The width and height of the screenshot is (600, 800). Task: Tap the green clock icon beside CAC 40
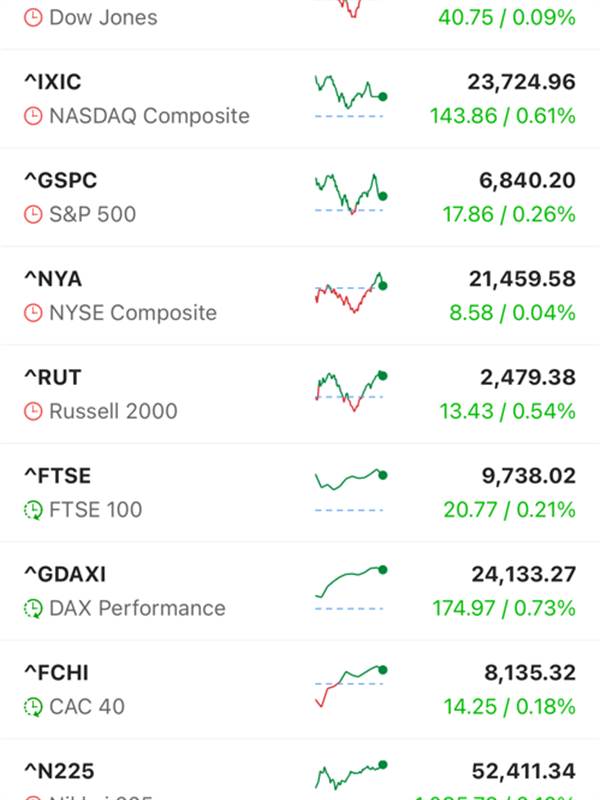pos(33,707)
